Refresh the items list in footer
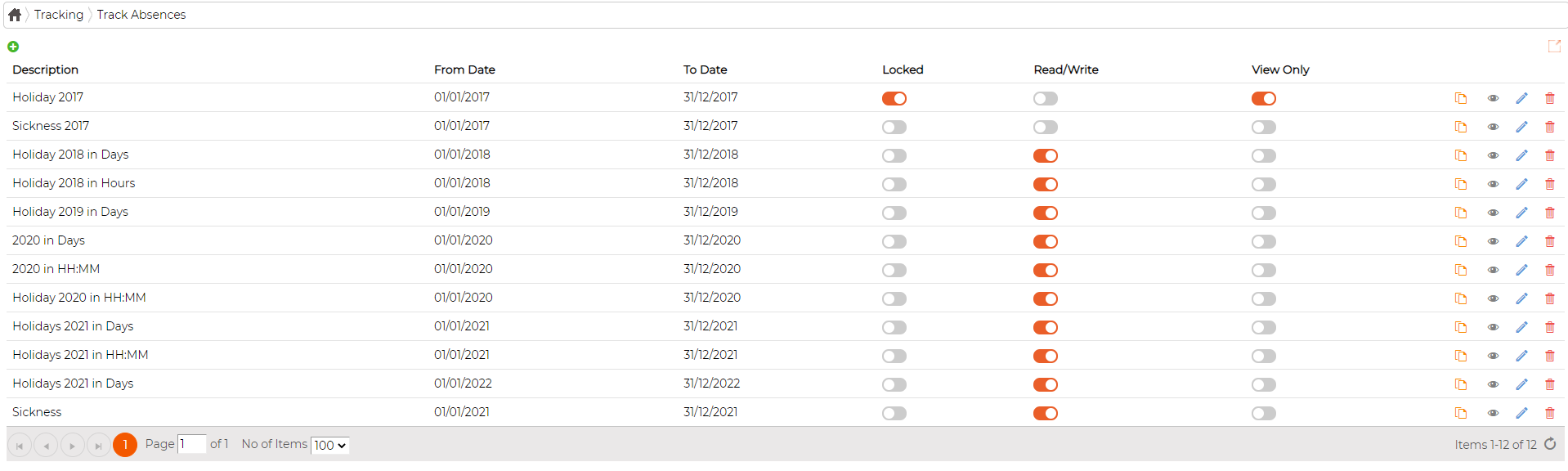Screen dimensions: 1568x471 (x=1550, y=444)
